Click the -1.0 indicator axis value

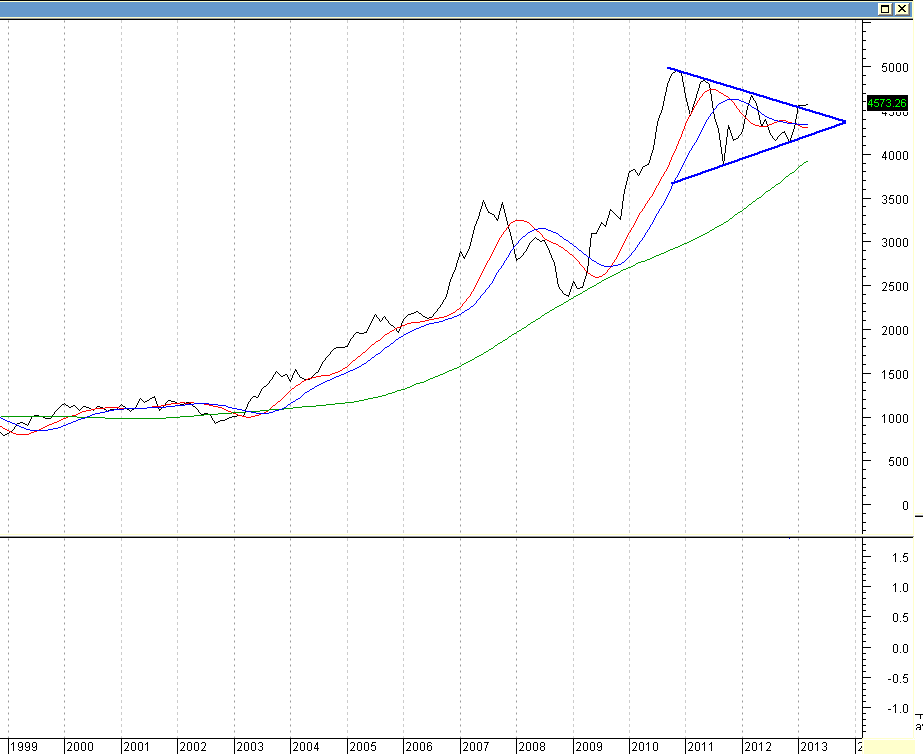898,708
